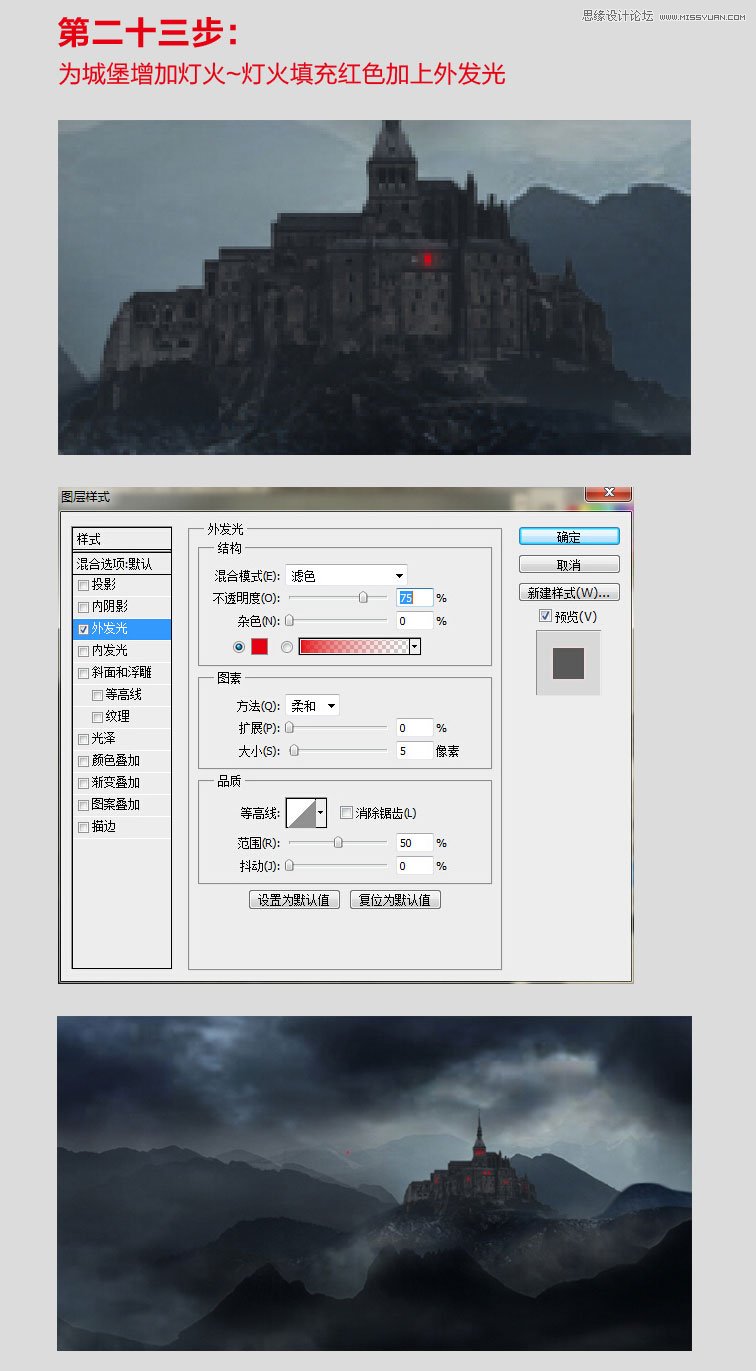Screen dimensions: 756x1371
Task: Click the 不透明度 opacity value field
Action: (x=414, y=597)
